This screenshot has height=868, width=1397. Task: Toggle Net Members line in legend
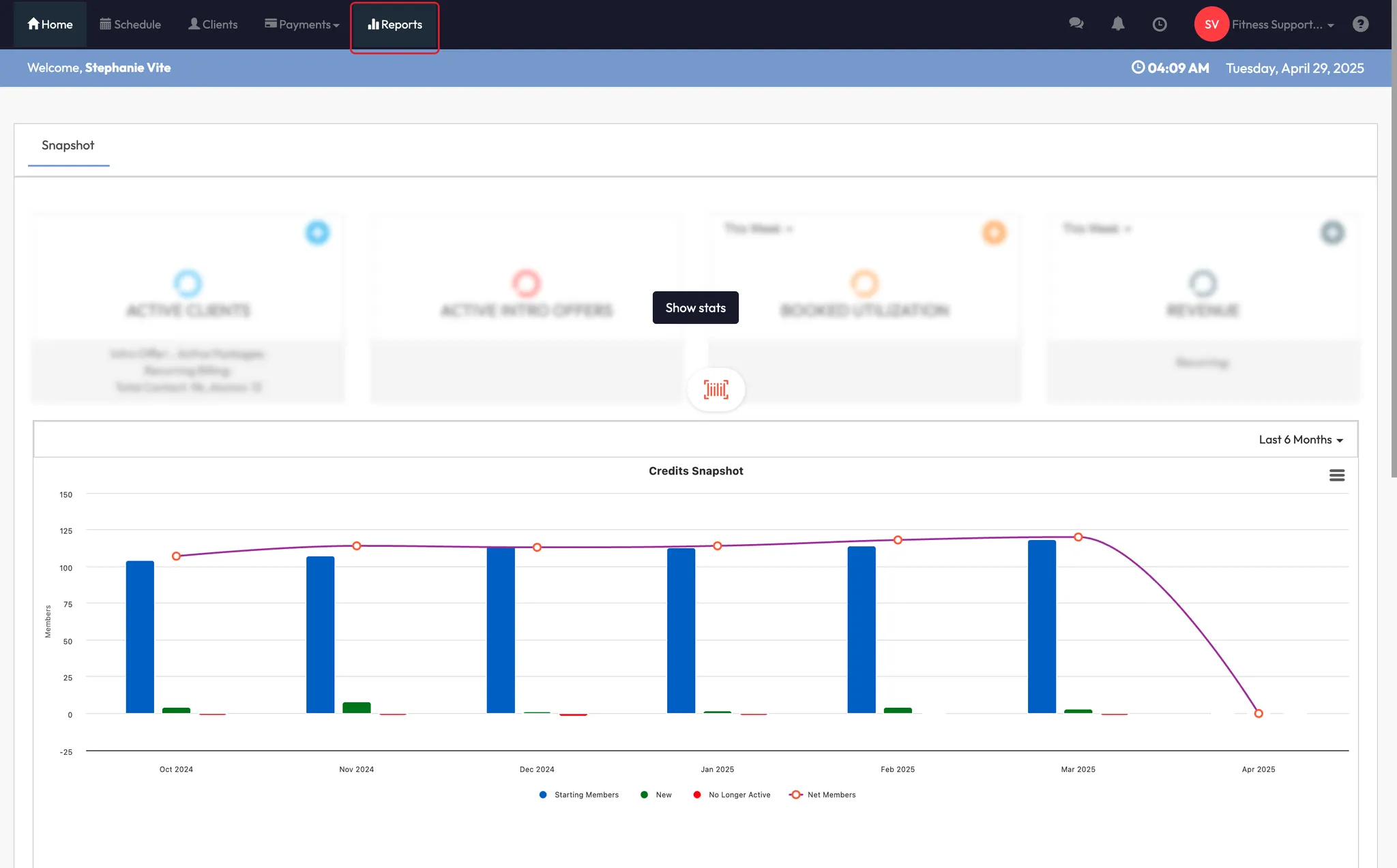830,795
